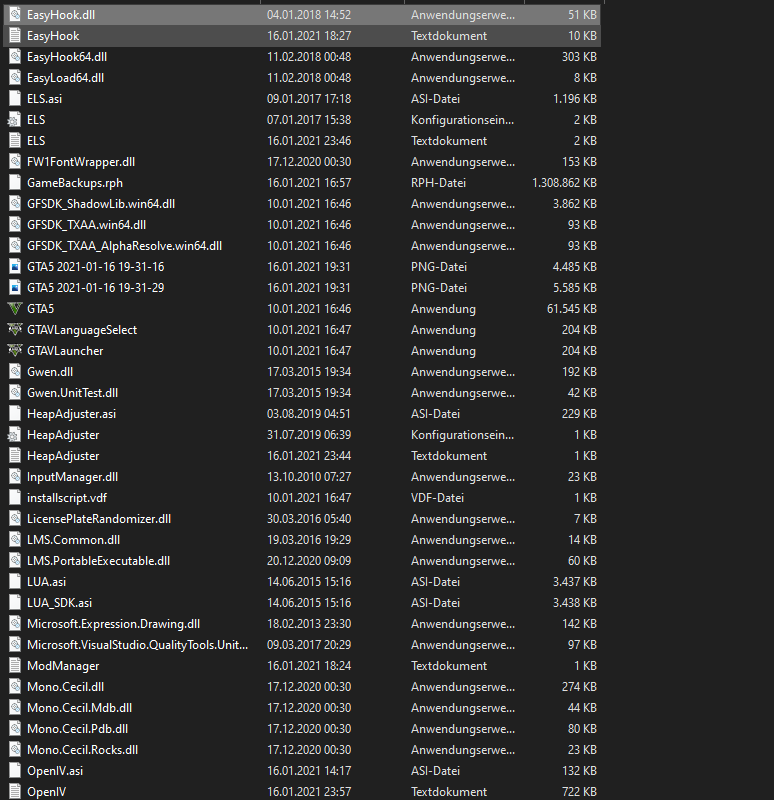
Task: Select the EasyHook64.dll file name
Action: [67, 57]
